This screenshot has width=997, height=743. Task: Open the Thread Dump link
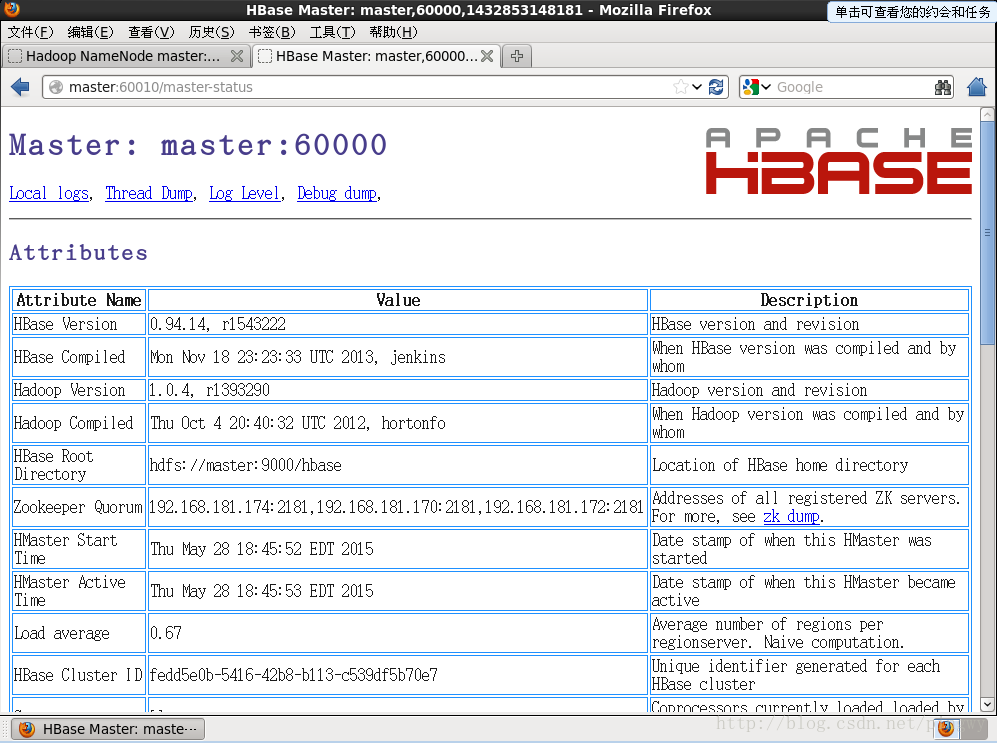[x=149, y=193]
